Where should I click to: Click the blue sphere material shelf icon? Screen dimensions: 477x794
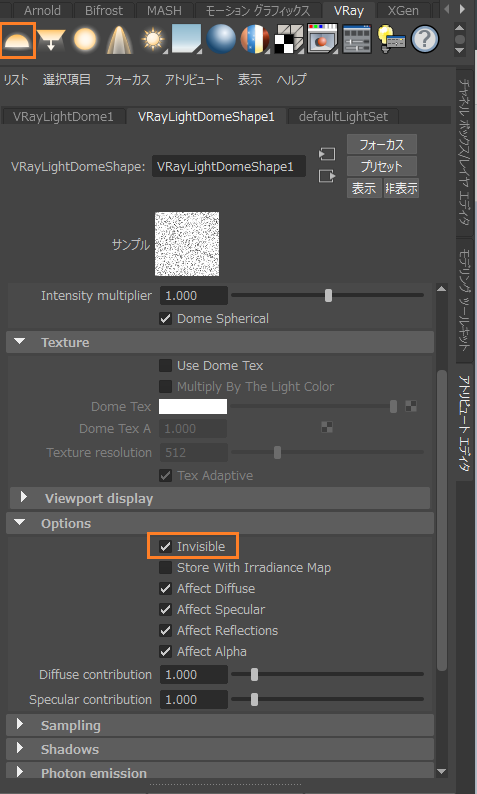[221, 39]
